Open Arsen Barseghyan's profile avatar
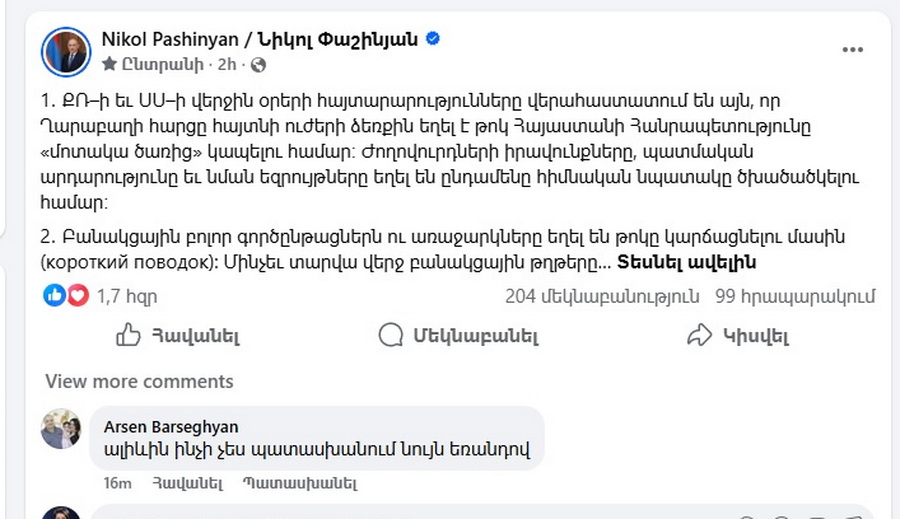The width and height of the screenshot is (900, 519). tap(61, 429)
